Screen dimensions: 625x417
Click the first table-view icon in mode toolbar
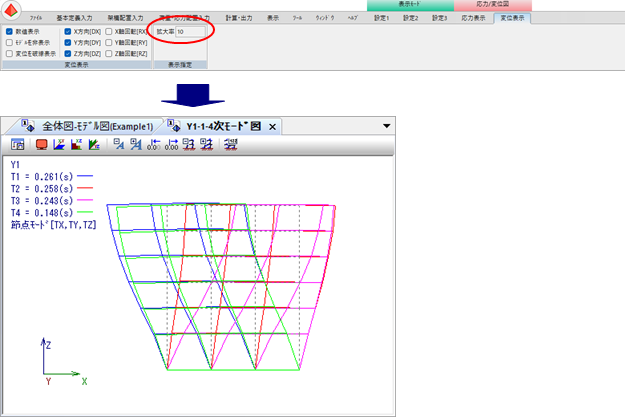18,145
